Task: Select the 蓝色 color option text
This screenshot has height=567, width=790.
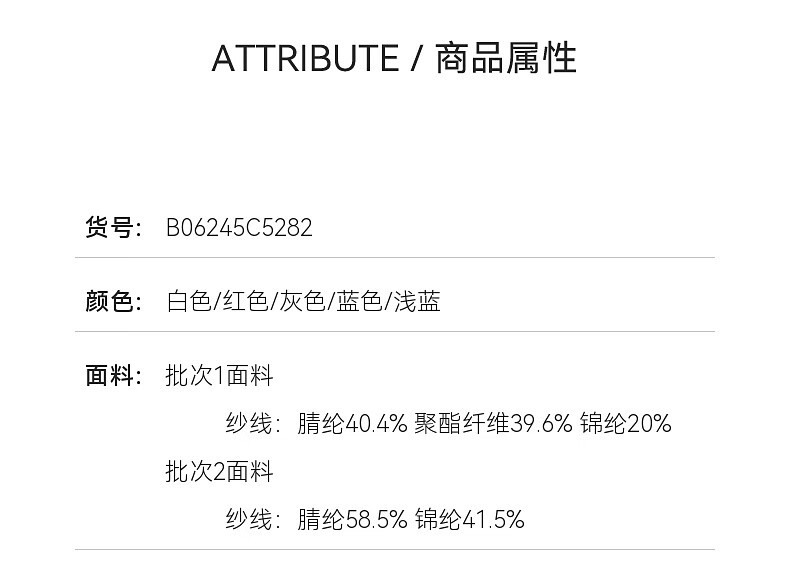Action: click(360, 301)
